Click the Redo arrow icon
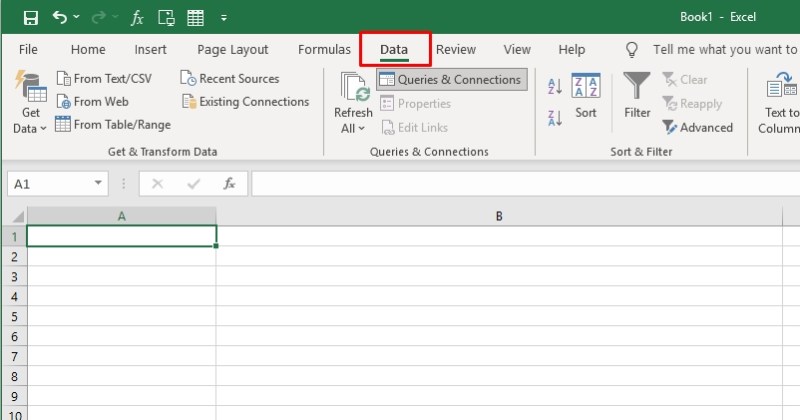 point(98,17)
